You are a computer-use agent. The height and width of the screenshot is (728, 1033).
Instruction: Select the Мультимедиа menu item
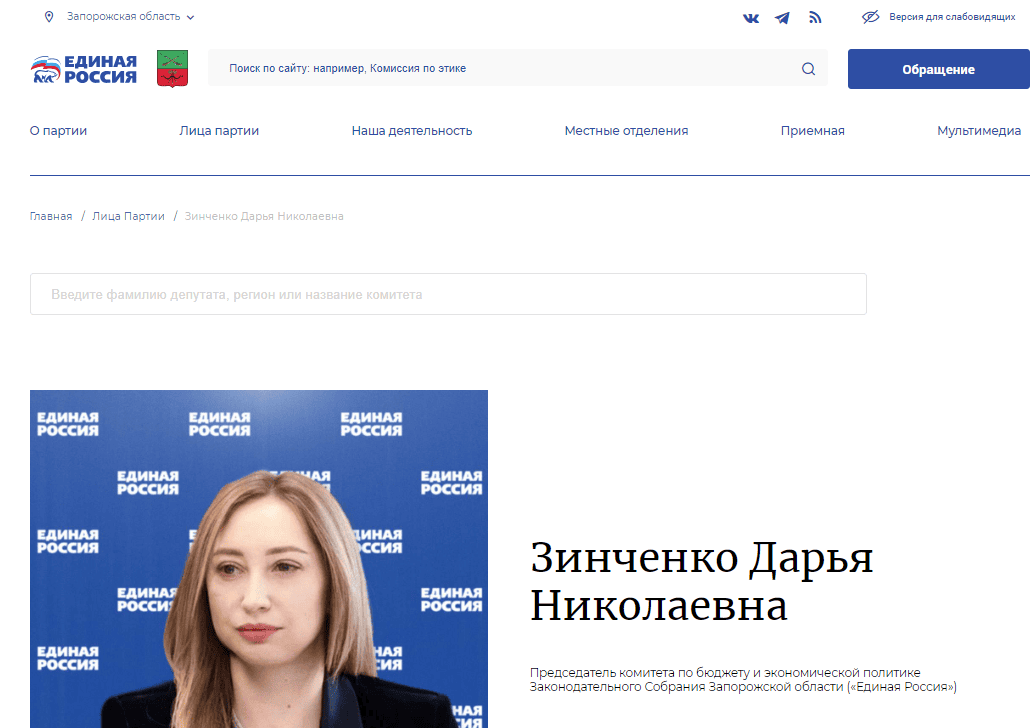979,130
